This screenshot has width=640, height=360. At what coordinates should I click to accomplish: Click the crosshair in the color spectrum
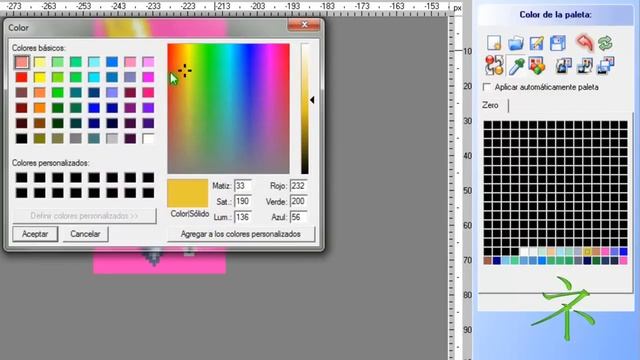[185, 71]
